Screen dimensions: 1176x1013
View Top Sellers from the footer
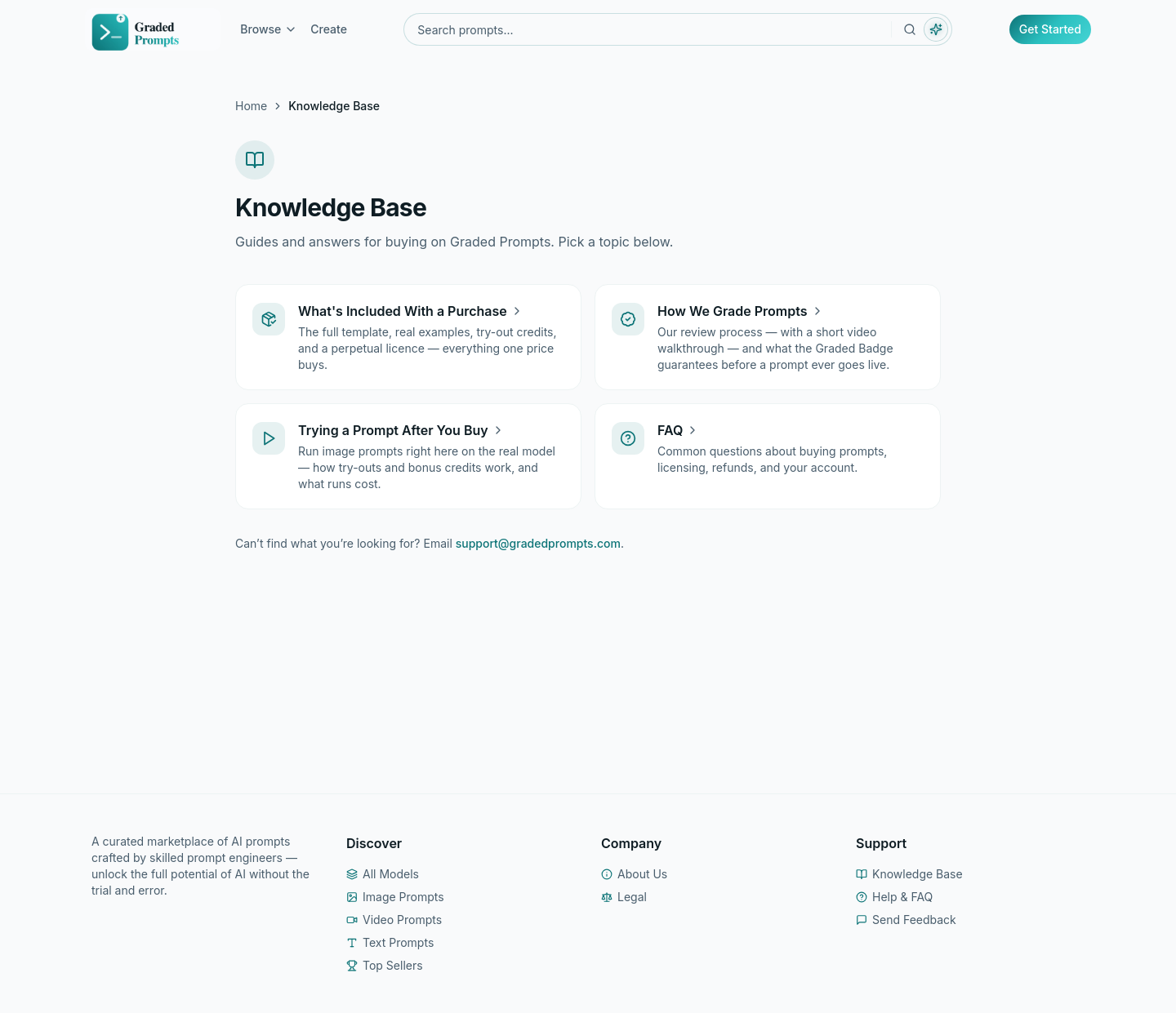tap(393, 966)
